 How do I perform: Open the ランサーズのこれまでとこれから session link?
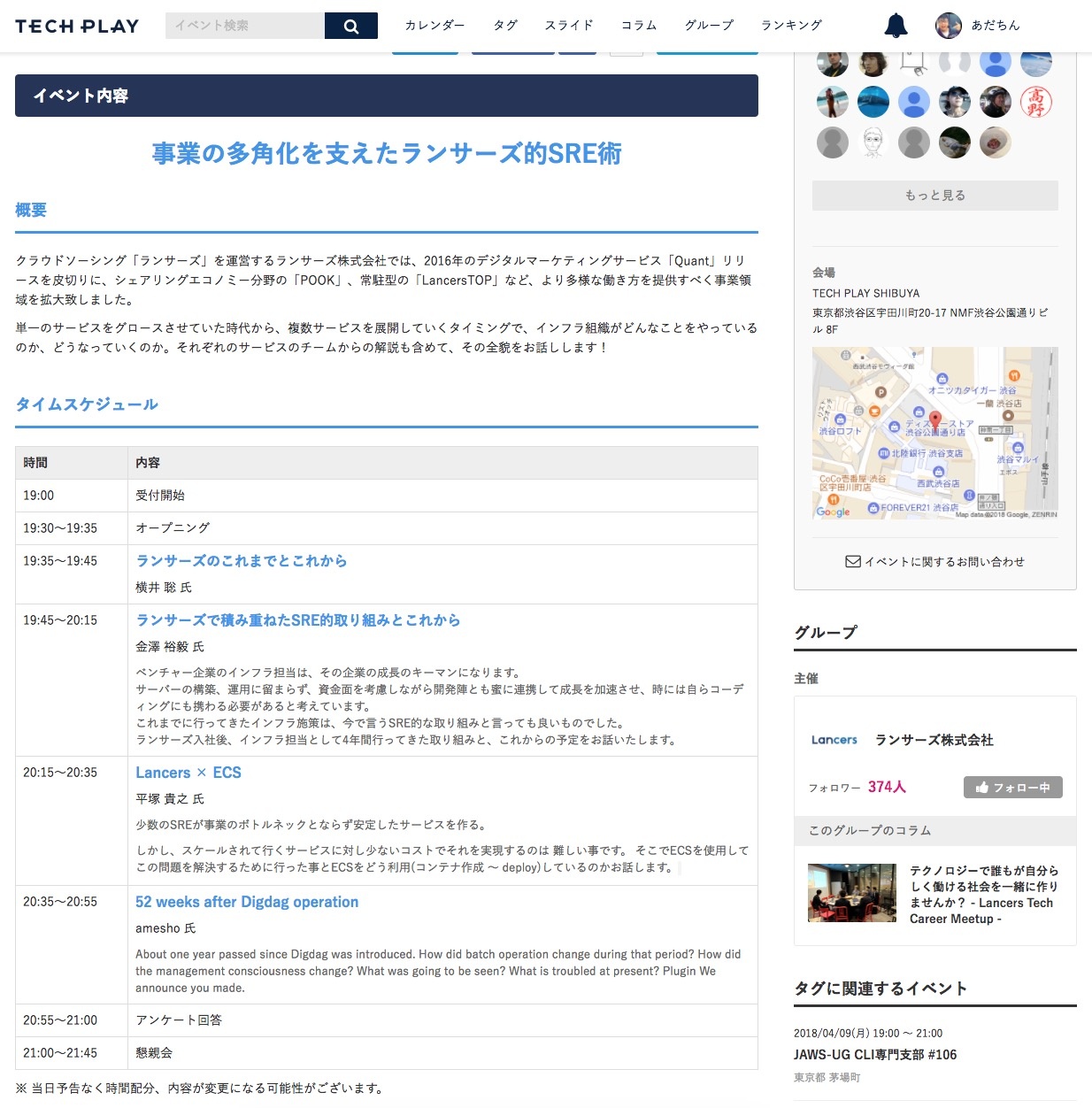[241, 561]
